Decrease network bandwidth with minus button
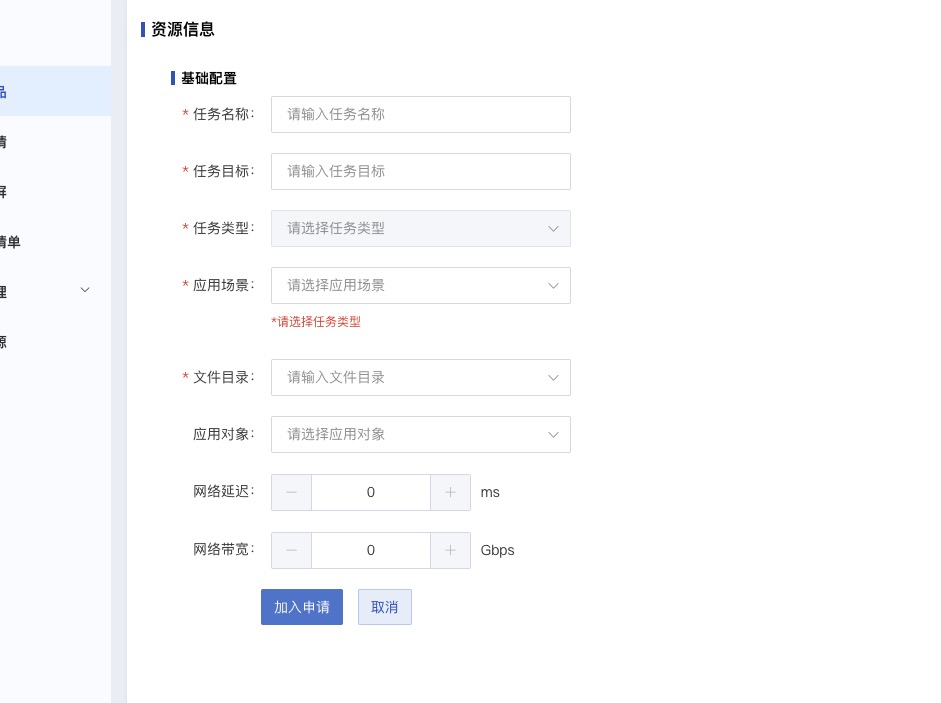The height and width of the screenshot is (703, 941). point(291,550)
